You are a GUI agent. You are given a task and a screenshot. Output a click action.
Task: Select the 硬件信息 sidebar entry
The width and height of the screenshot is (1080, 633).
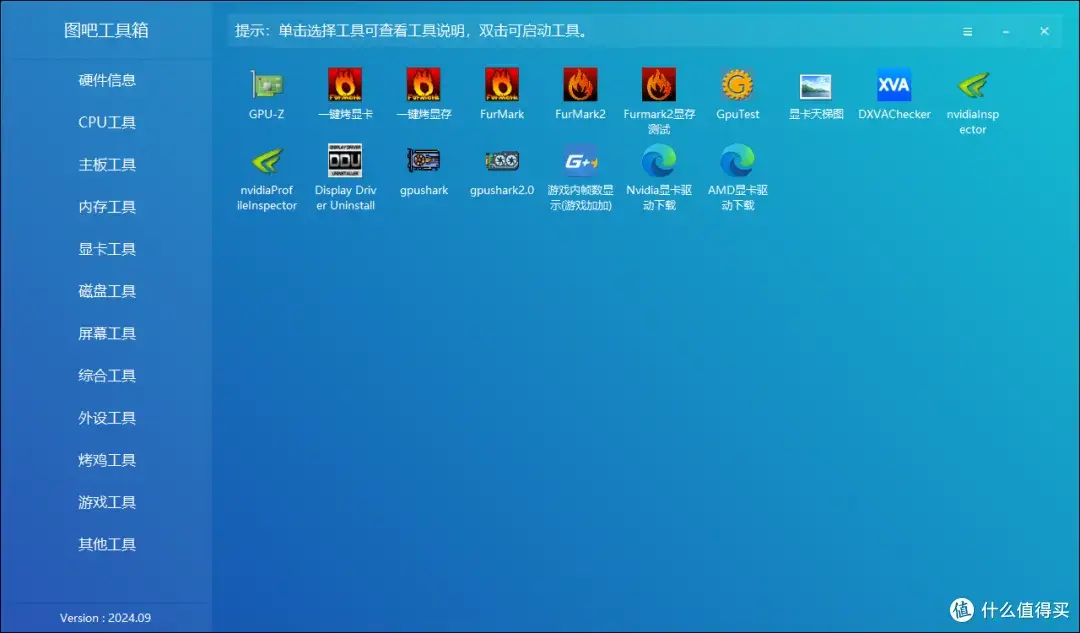[x=106, y=80]
